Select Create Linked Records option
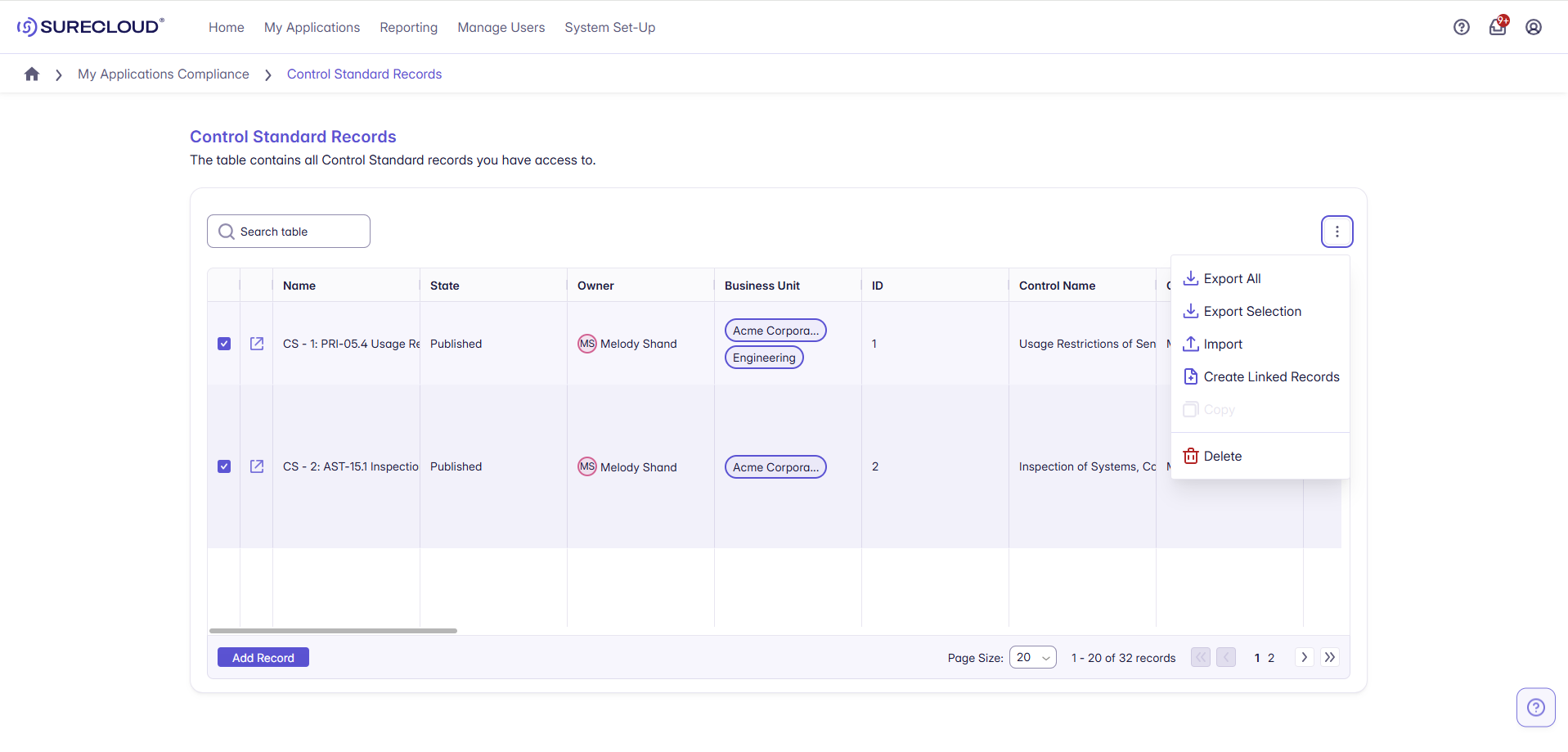This screenshot has width=1568, height=752. [x=1271, y=377]
